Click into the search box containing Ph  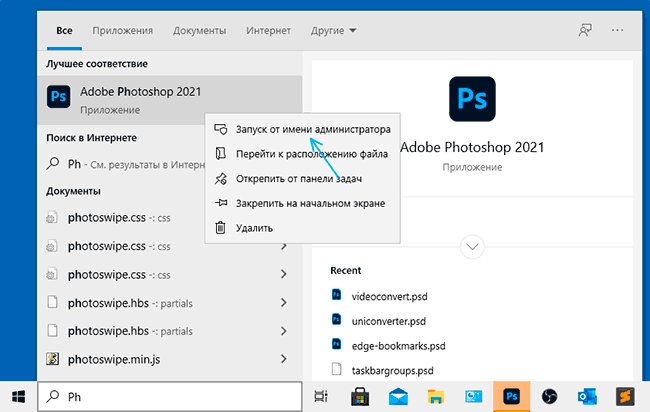170,397
